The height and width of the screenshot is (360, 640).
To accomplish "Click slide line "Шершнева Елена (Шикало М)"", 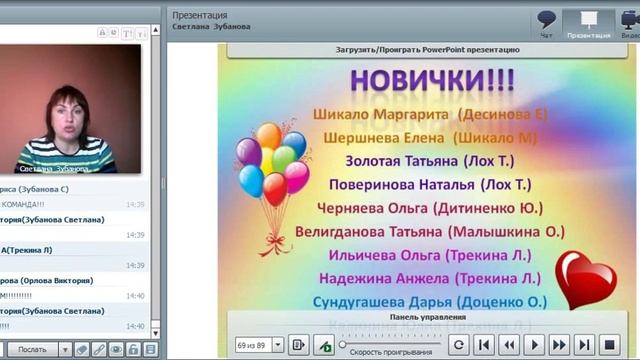I will click(x=430, y=138).
